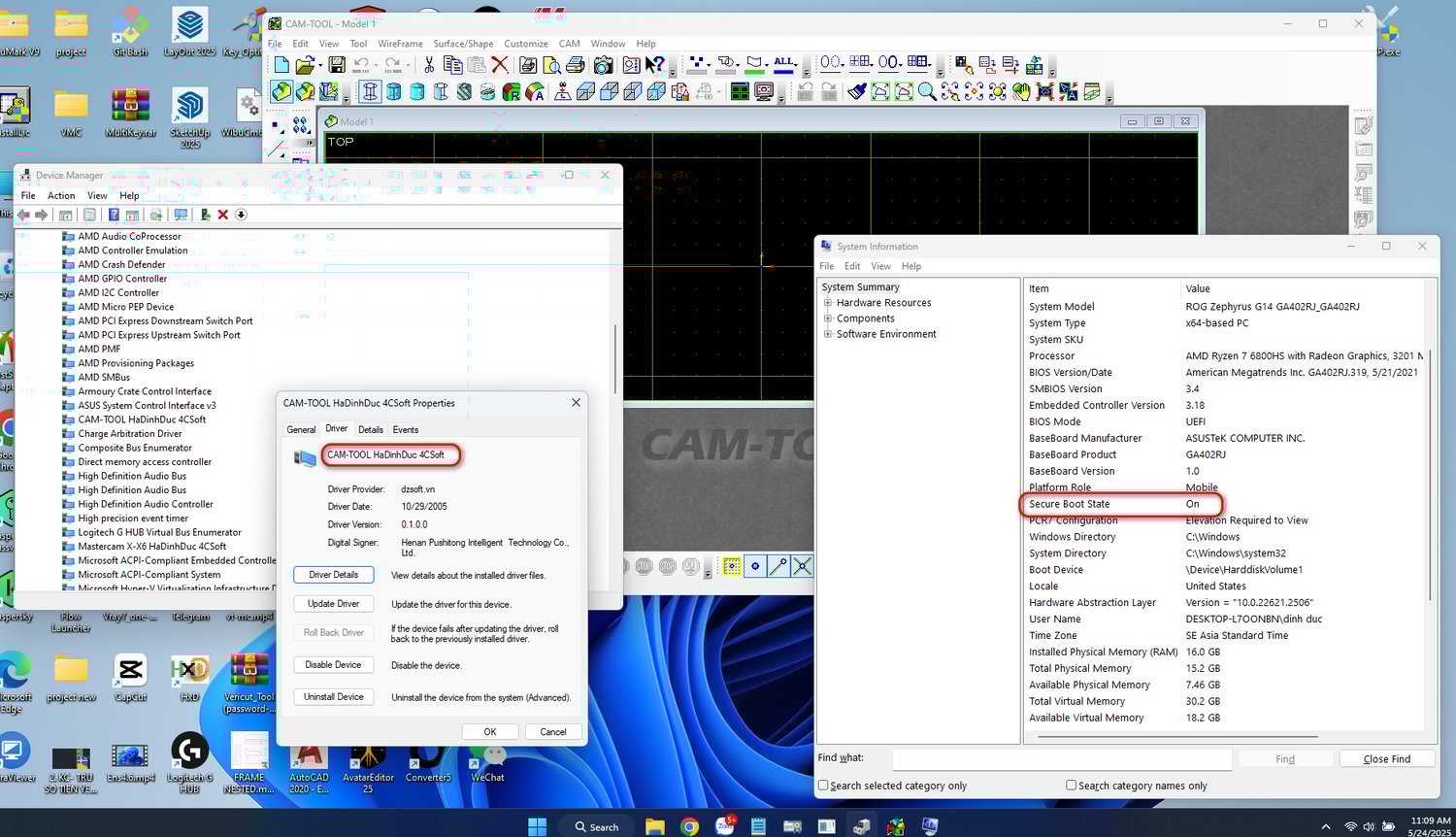Open the WireFrame menu in CAM-TOOL

[400, 44]
